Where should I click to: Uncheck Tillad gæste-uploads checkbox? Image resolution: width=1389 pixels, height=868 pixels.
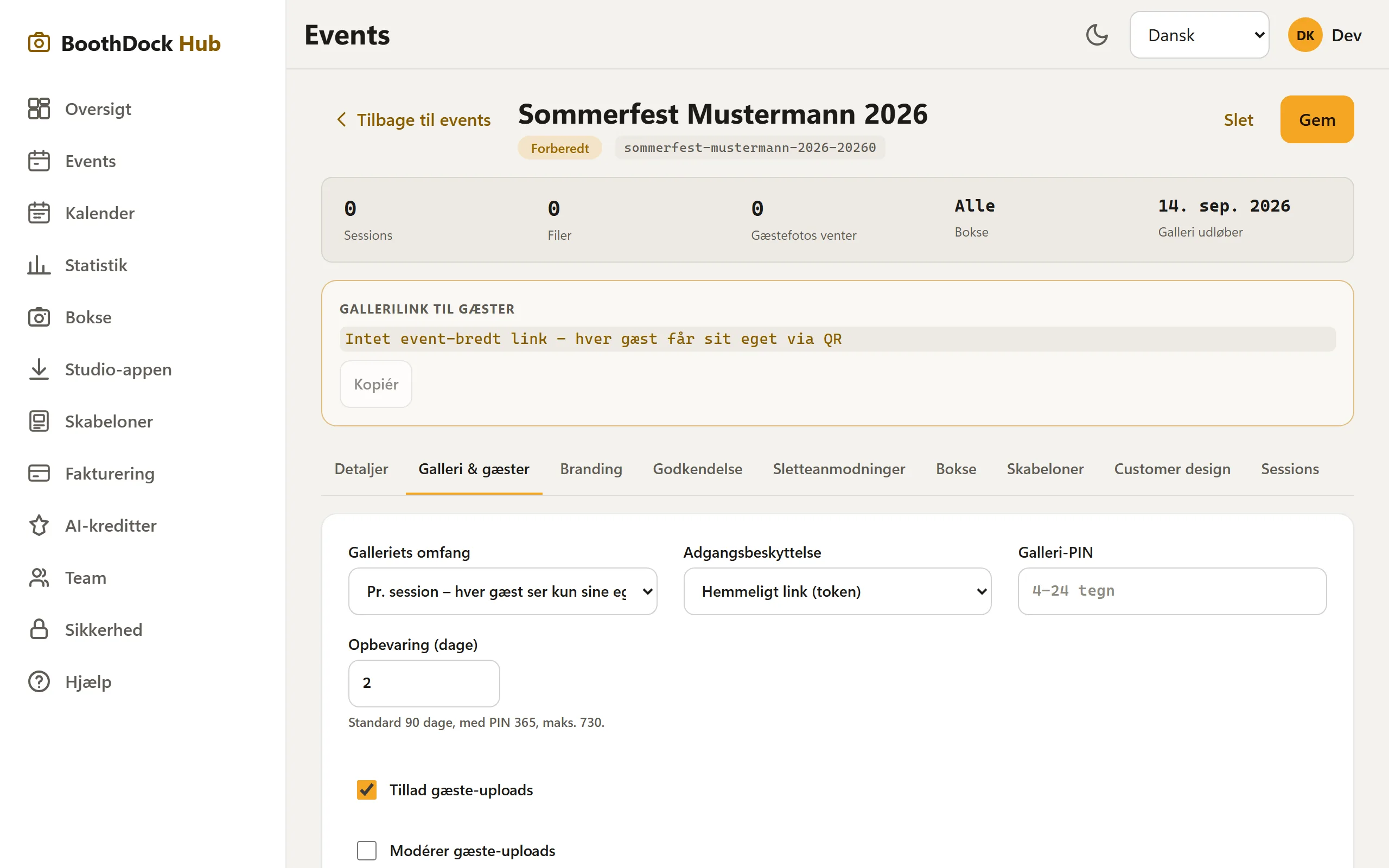367,790
